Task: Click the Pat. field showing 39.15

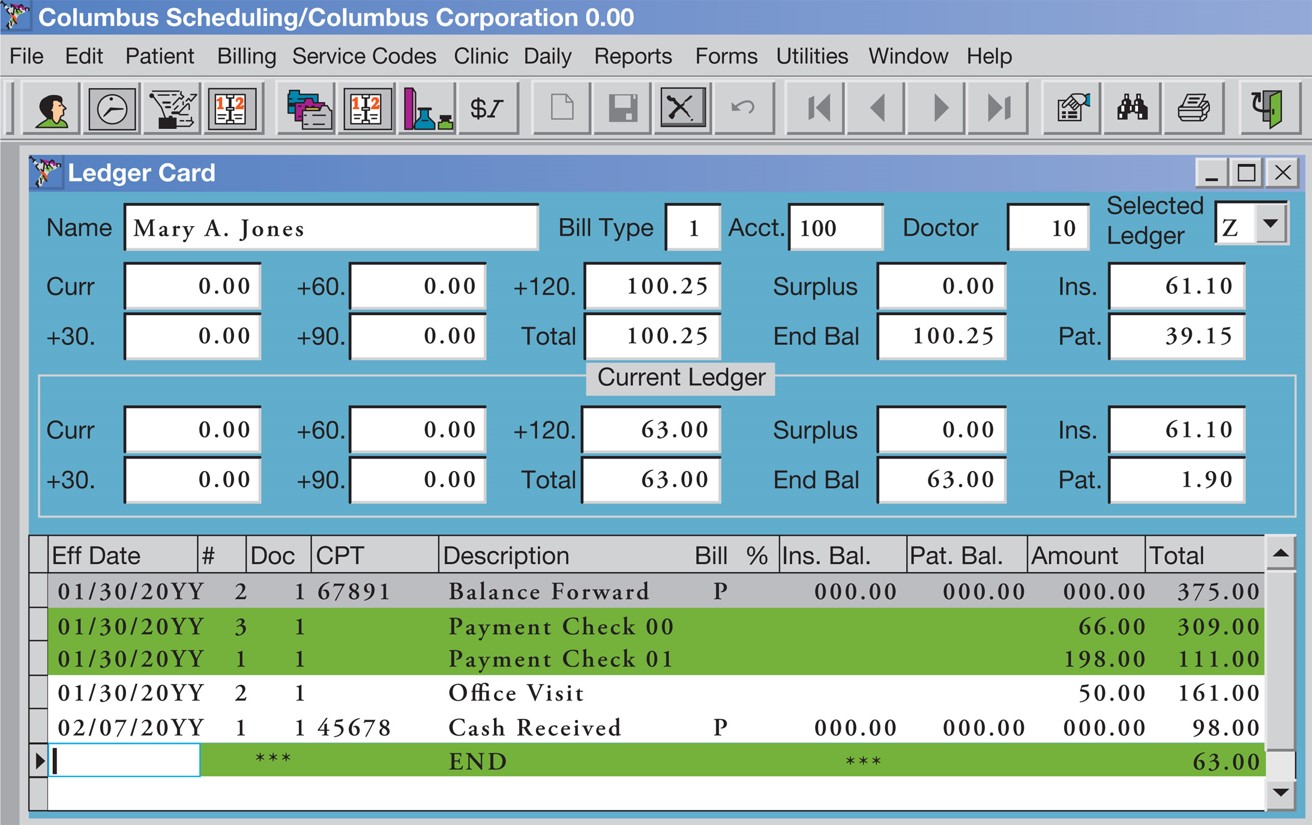Action: click(1177, 337)
